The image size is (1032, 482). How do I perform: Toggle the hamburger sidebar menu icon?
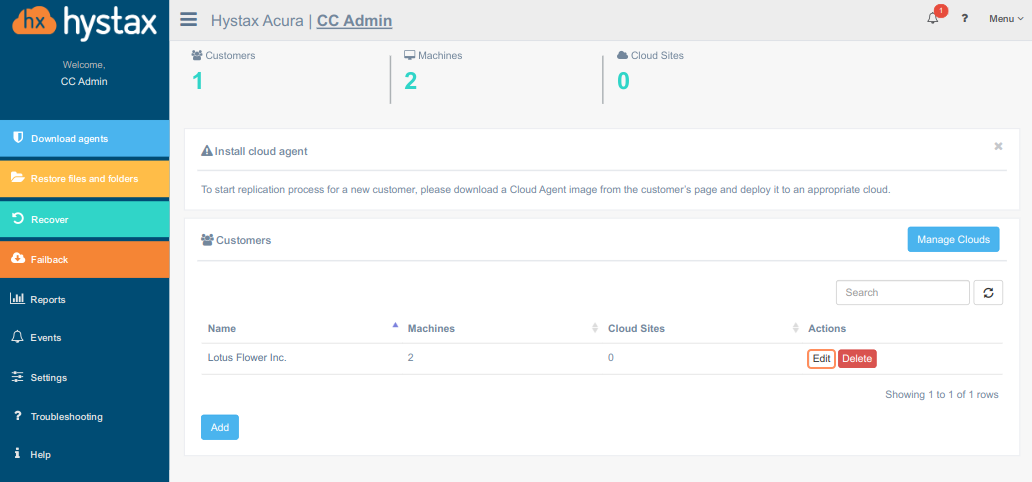tap(189, 20)
